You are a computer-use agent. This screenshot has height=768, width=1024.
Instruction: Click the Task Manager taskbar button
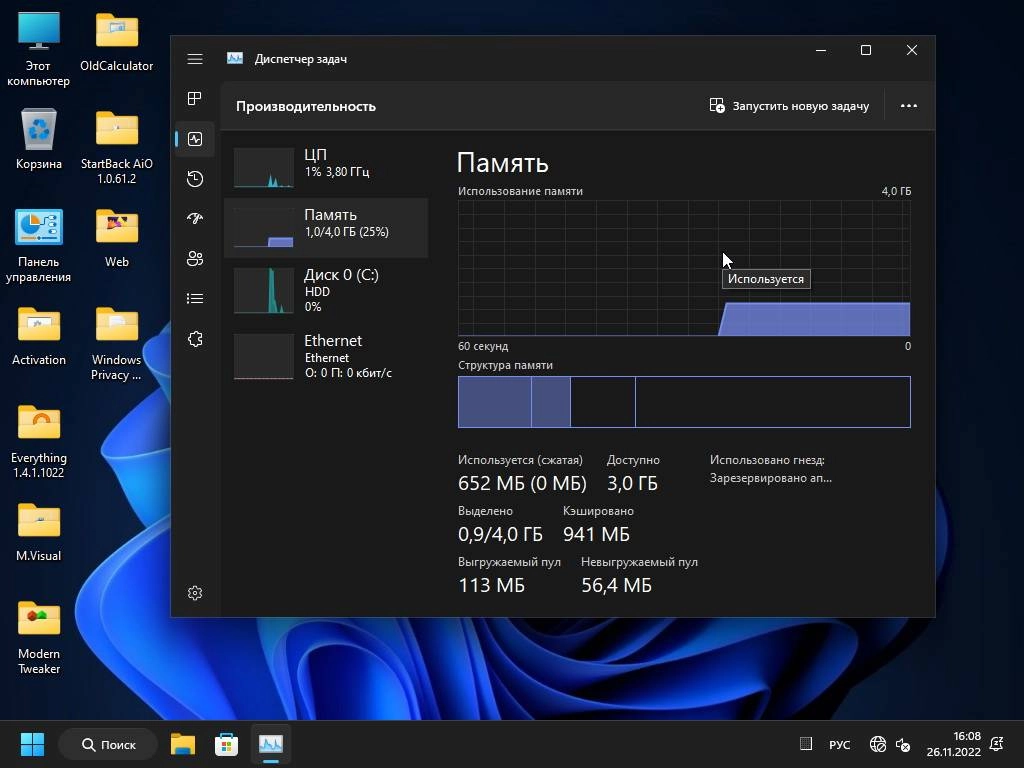point(270,744)
